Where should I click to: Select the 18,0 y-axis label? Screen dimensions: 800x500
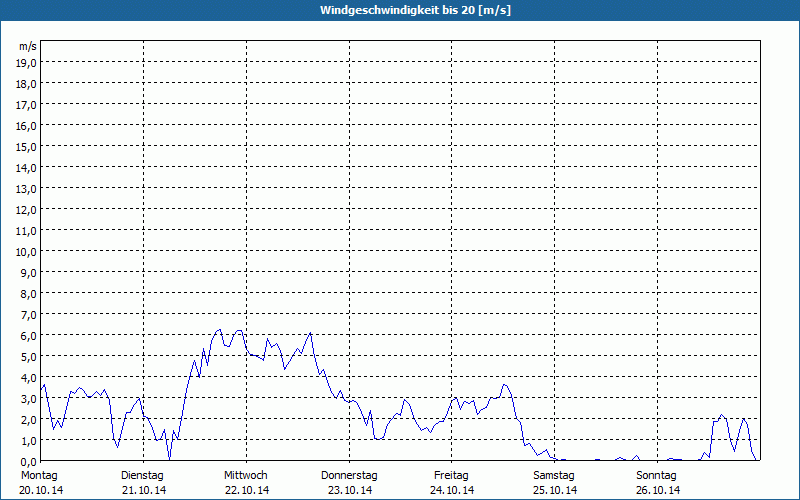click(27, 84)
